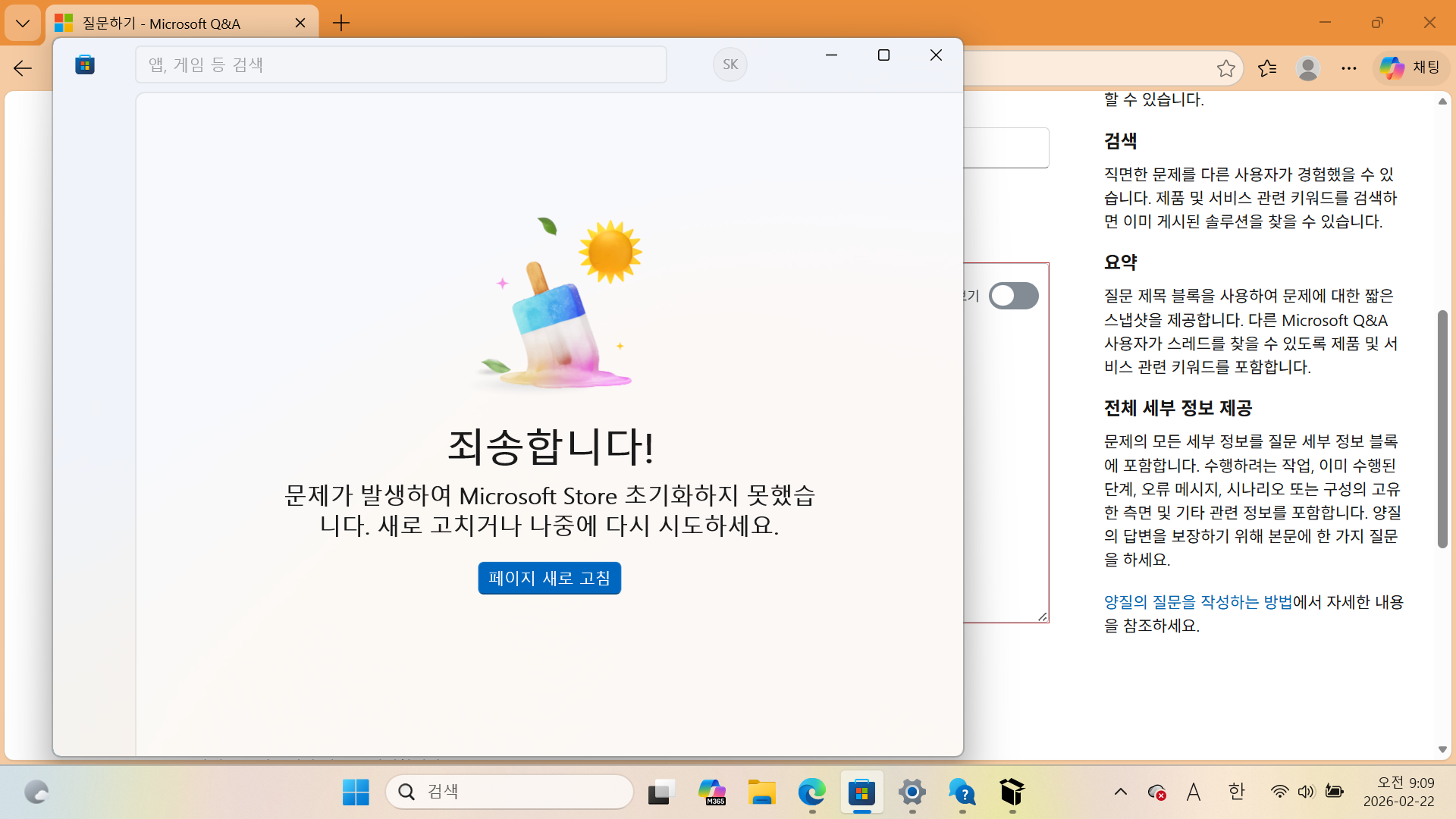Open a new Edge tab with plus
Screen dimensions: 1456x819
341,23
